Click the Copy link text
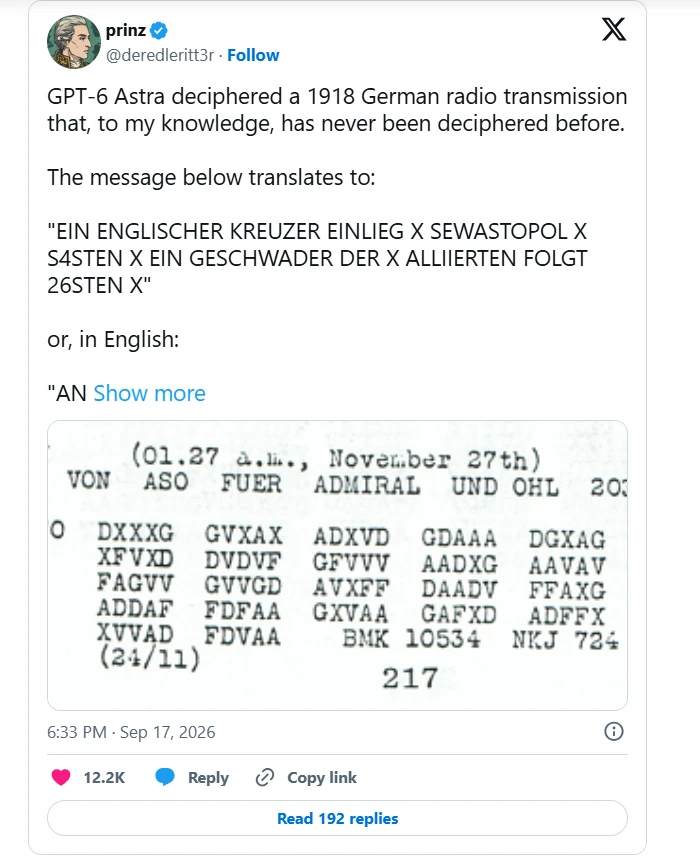 [x=322, y=777]
